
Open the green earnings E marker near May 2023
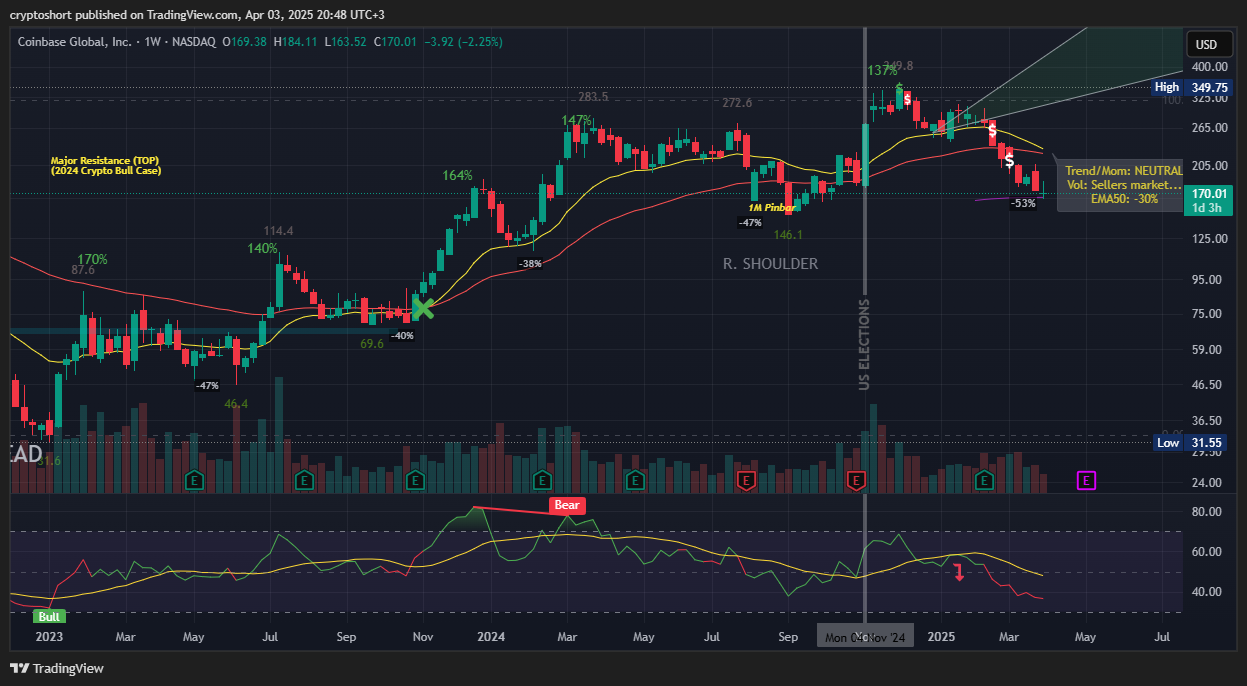pyautogui.click(x=195, y=481)
